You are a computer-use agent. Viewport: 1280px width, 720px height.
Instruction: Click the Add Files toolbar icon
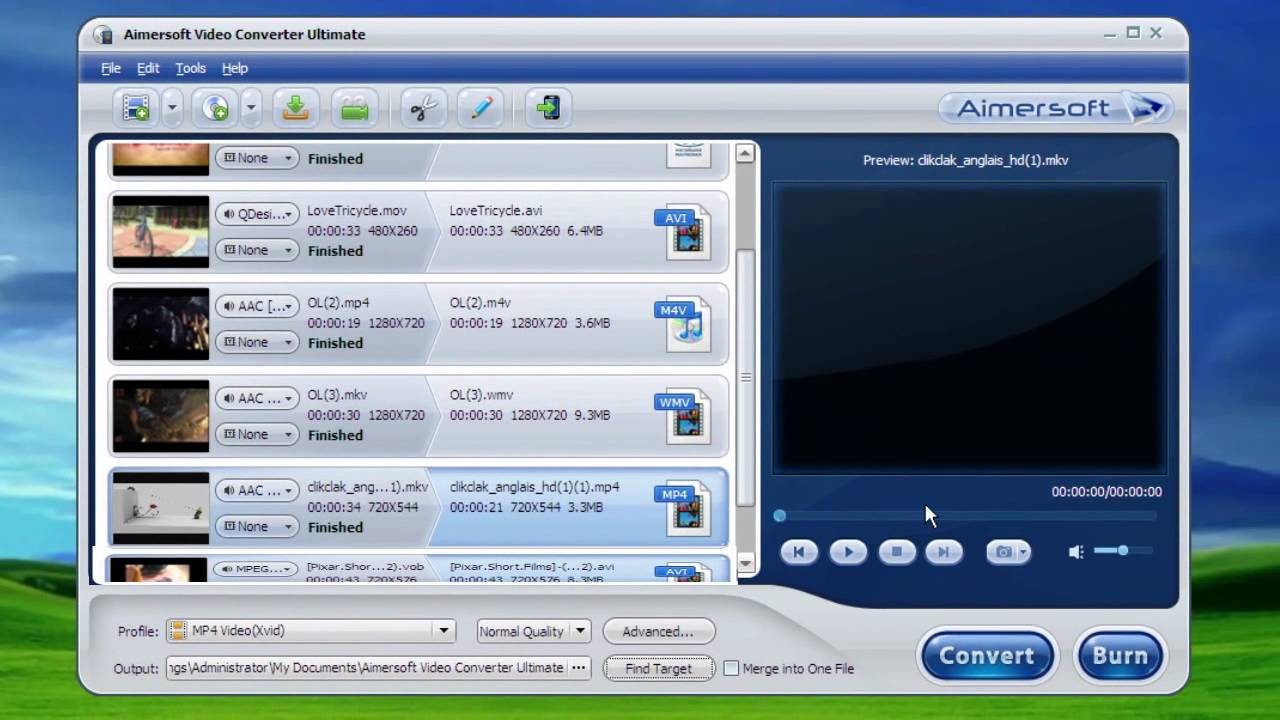[x=136, y=108]
